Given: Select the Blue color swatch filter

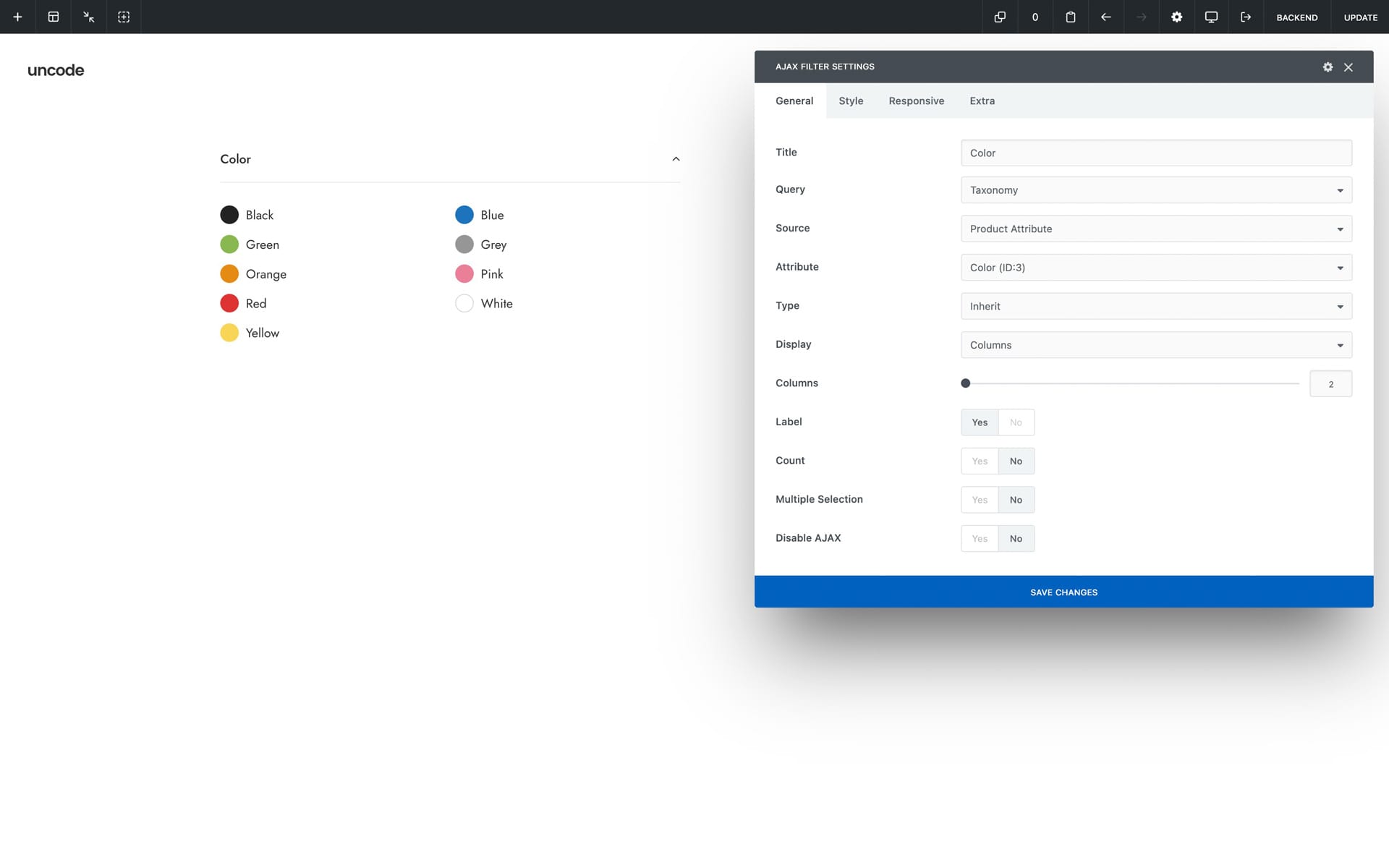Looking at the screenshot, I should (x=464, y=215).
